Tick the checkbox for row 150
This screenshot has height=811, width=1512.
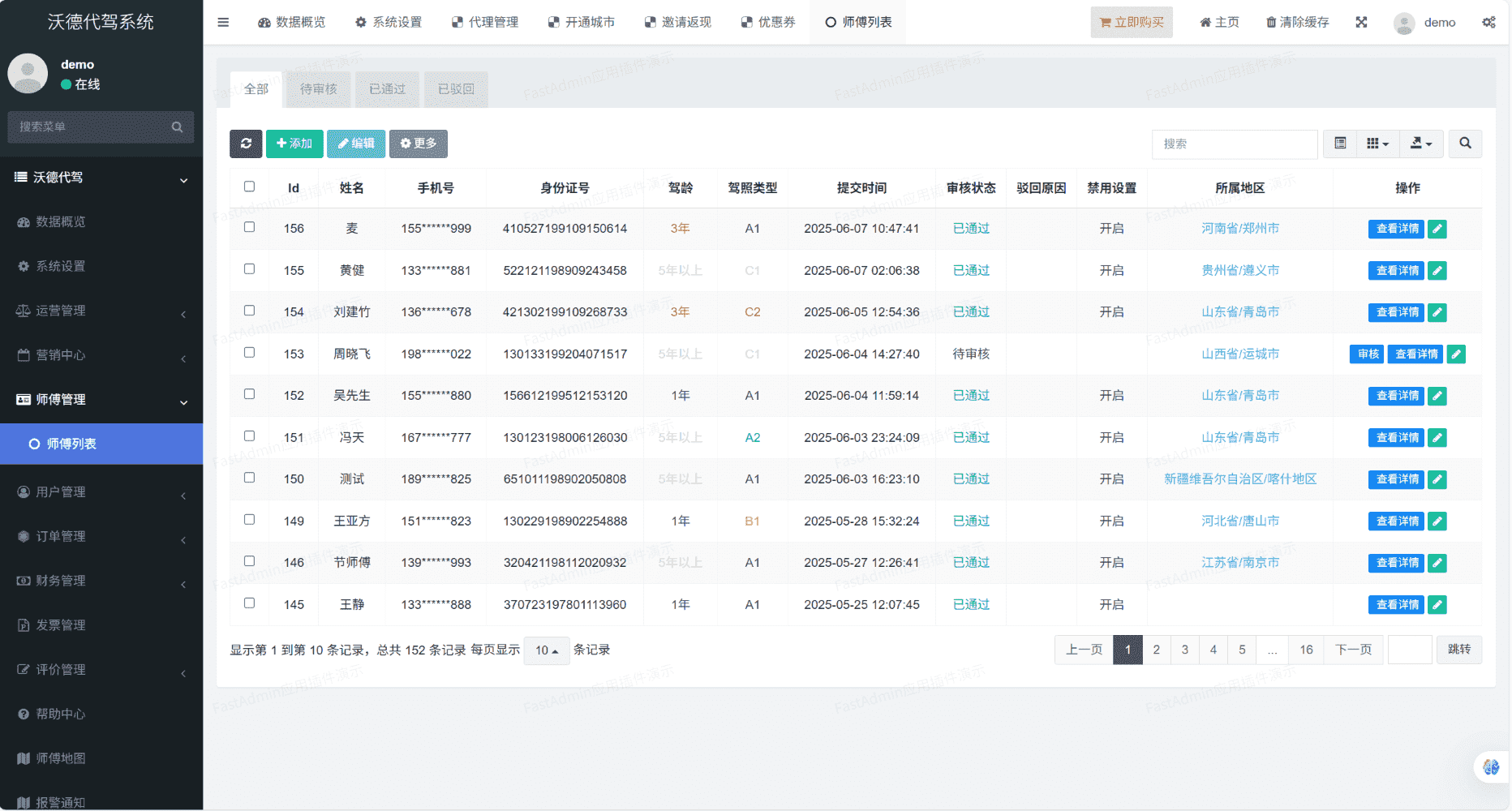tap(249, 478)
